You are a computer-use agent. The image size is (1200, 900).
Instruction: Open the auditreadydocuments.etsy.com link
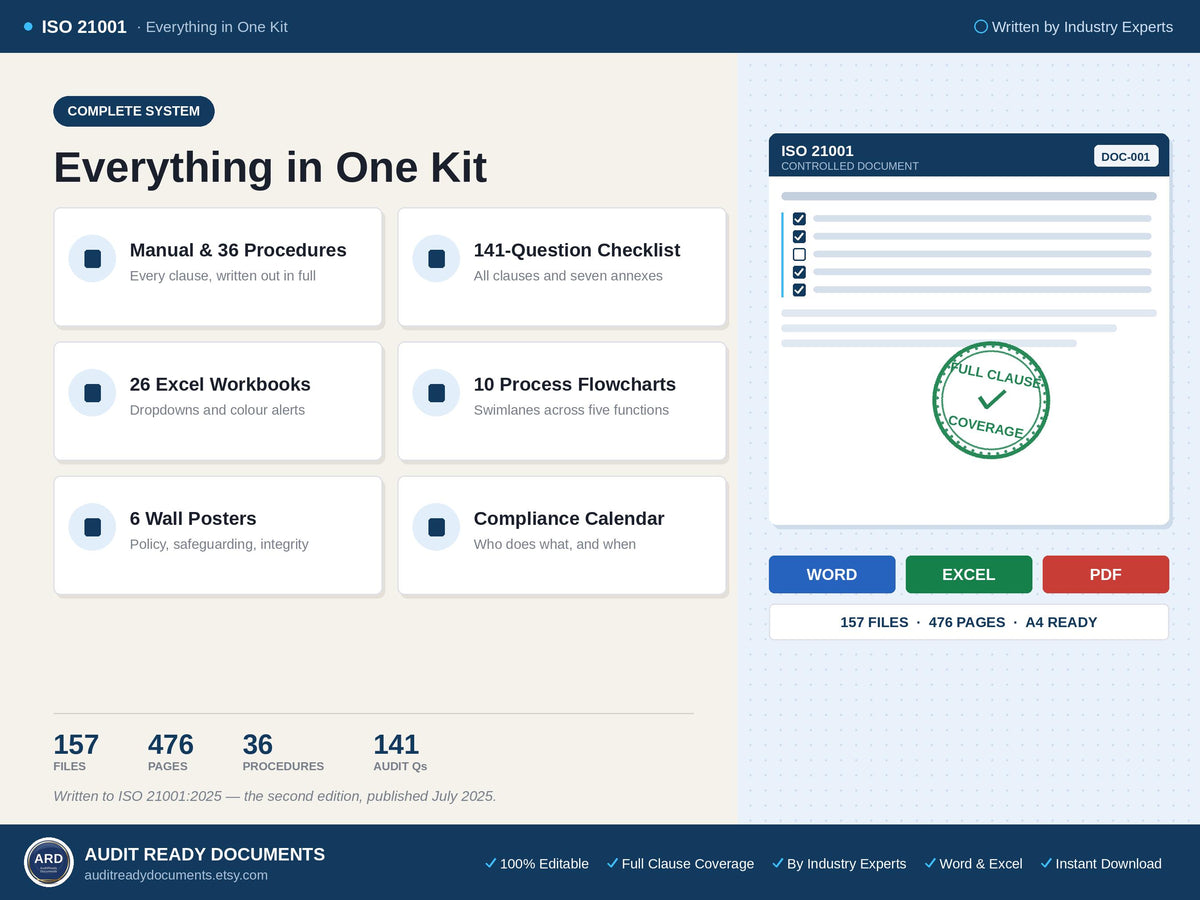[176, 875]
